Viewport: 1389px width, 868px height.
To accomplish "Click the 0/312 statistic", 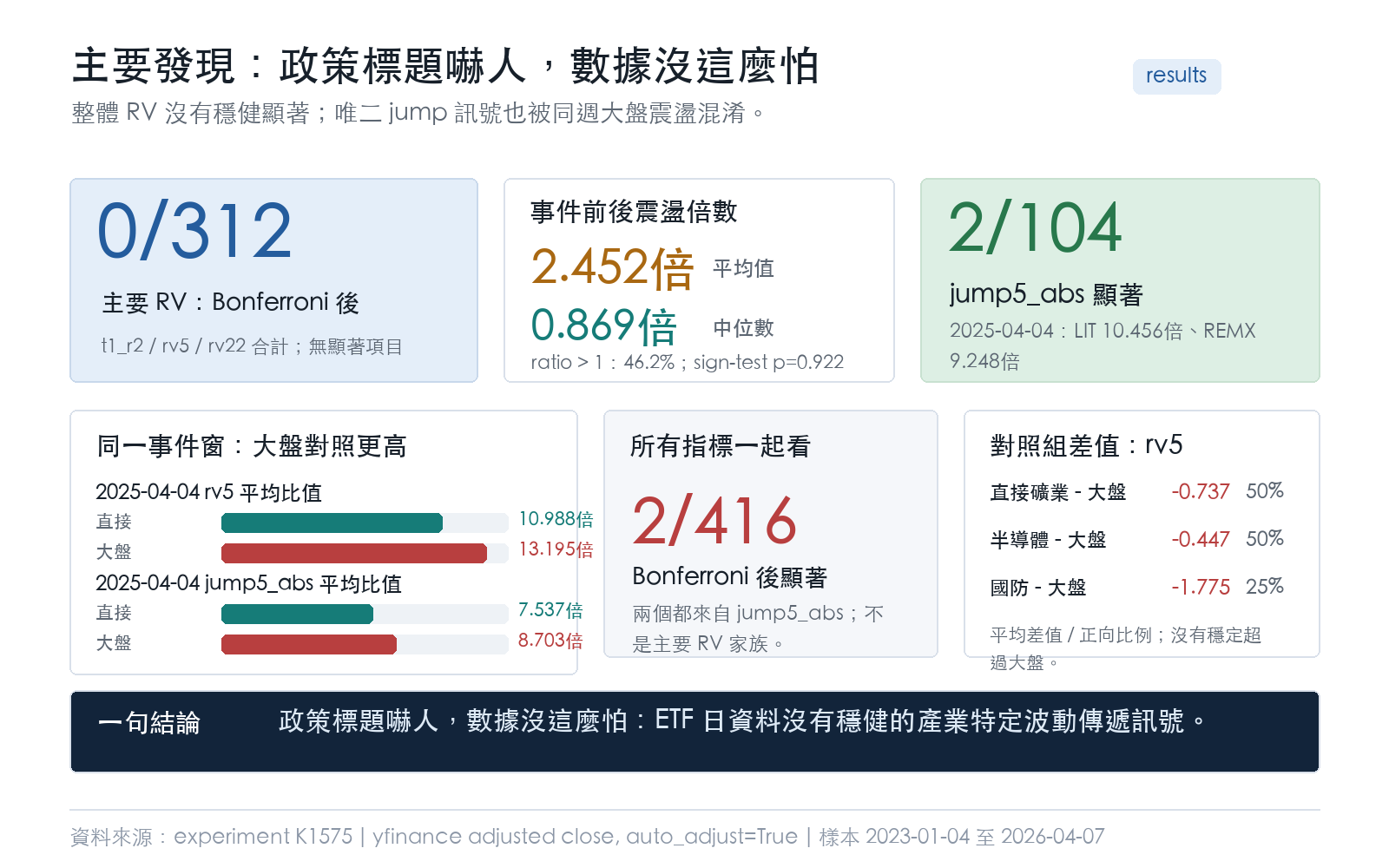I will pos(194,231).
